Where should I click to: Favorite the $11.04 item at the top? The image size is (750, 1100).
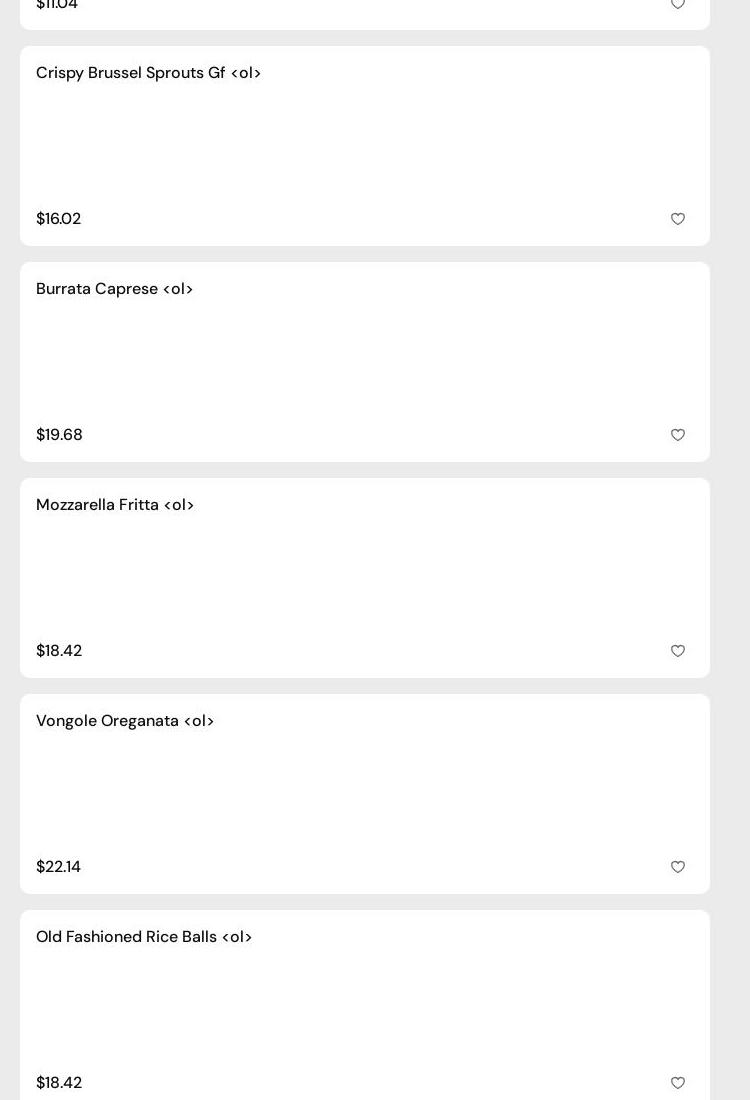point(678,5)
